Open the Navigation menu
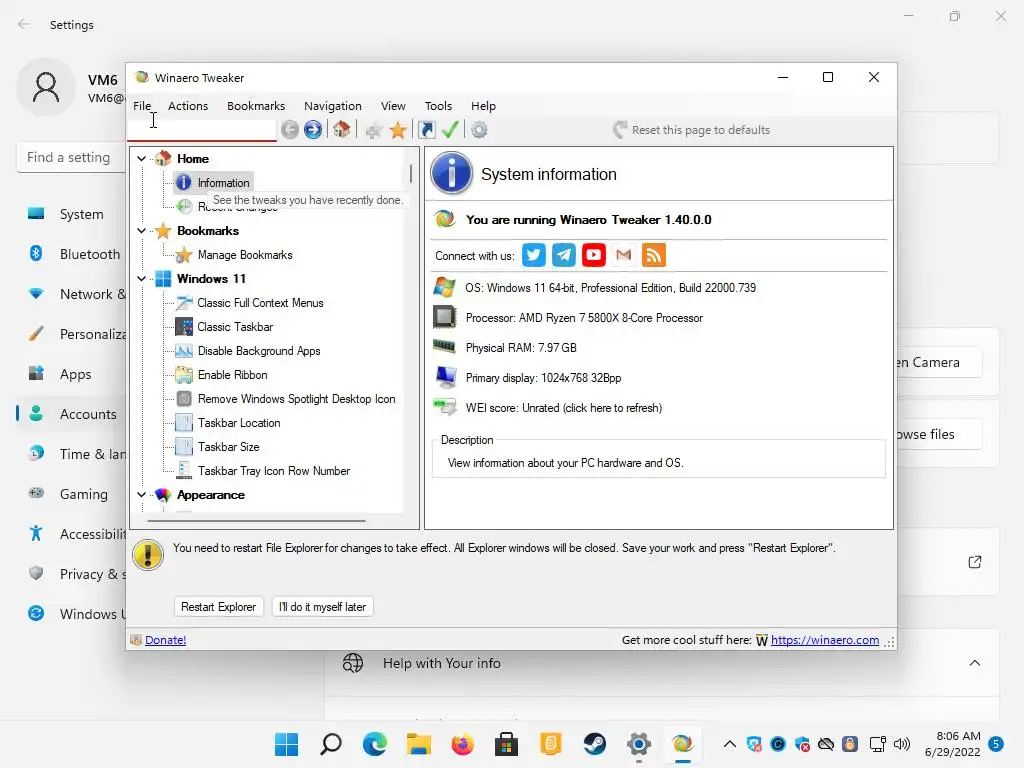The height and width of the screenshot is (768, 1024). click(332, 106)
